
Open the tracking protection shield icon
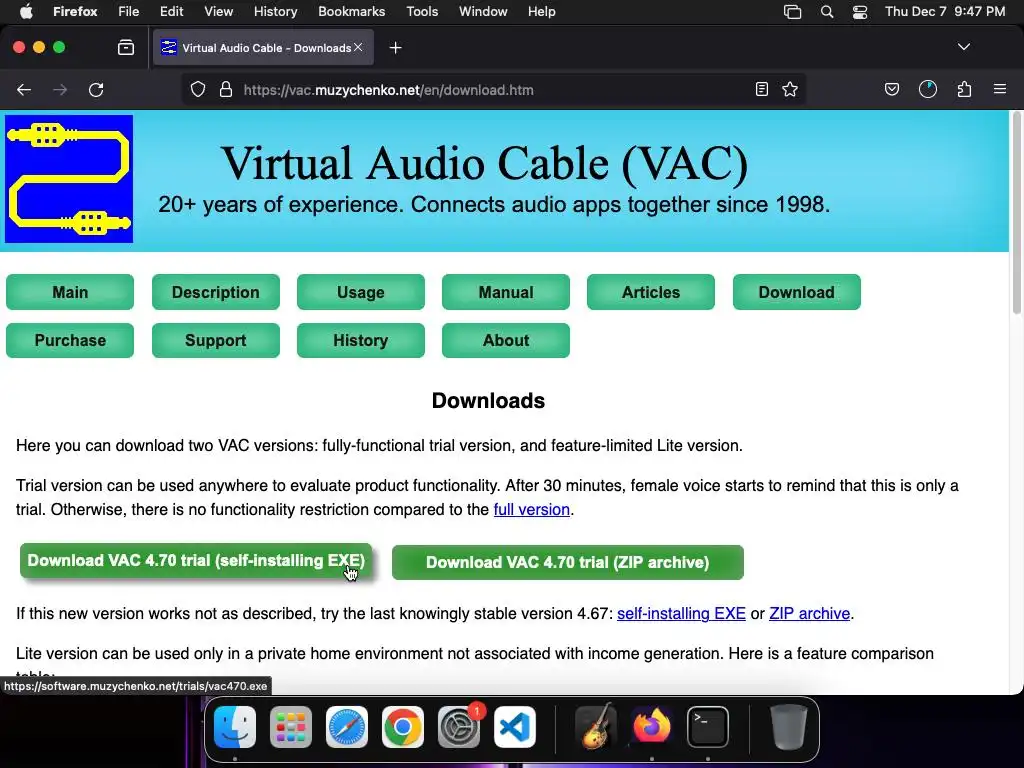click(x=198, y=89)
